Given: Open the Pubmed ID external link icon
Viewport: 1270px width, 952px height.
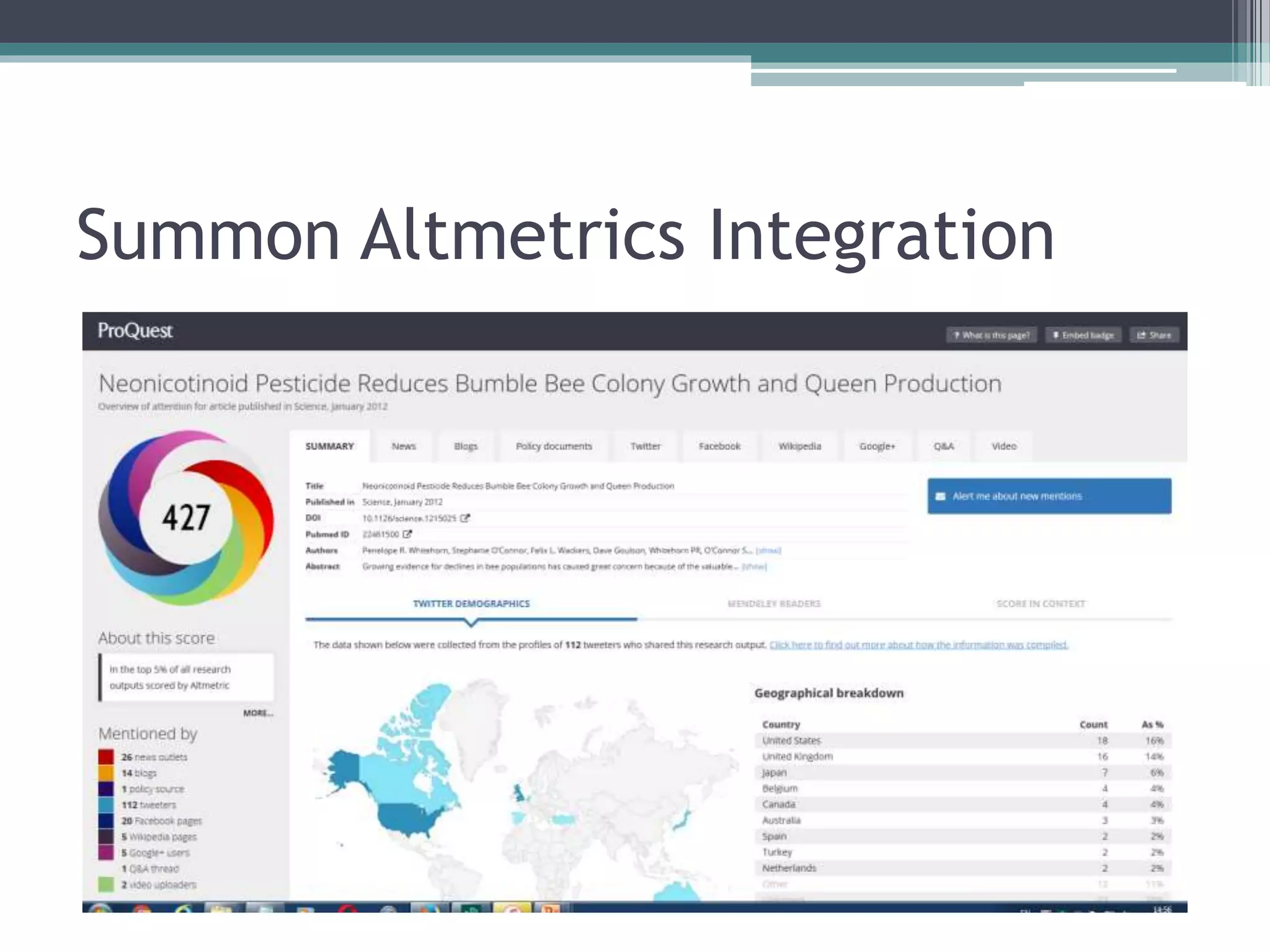Looking at the screenshot, I should coord(407,534).
